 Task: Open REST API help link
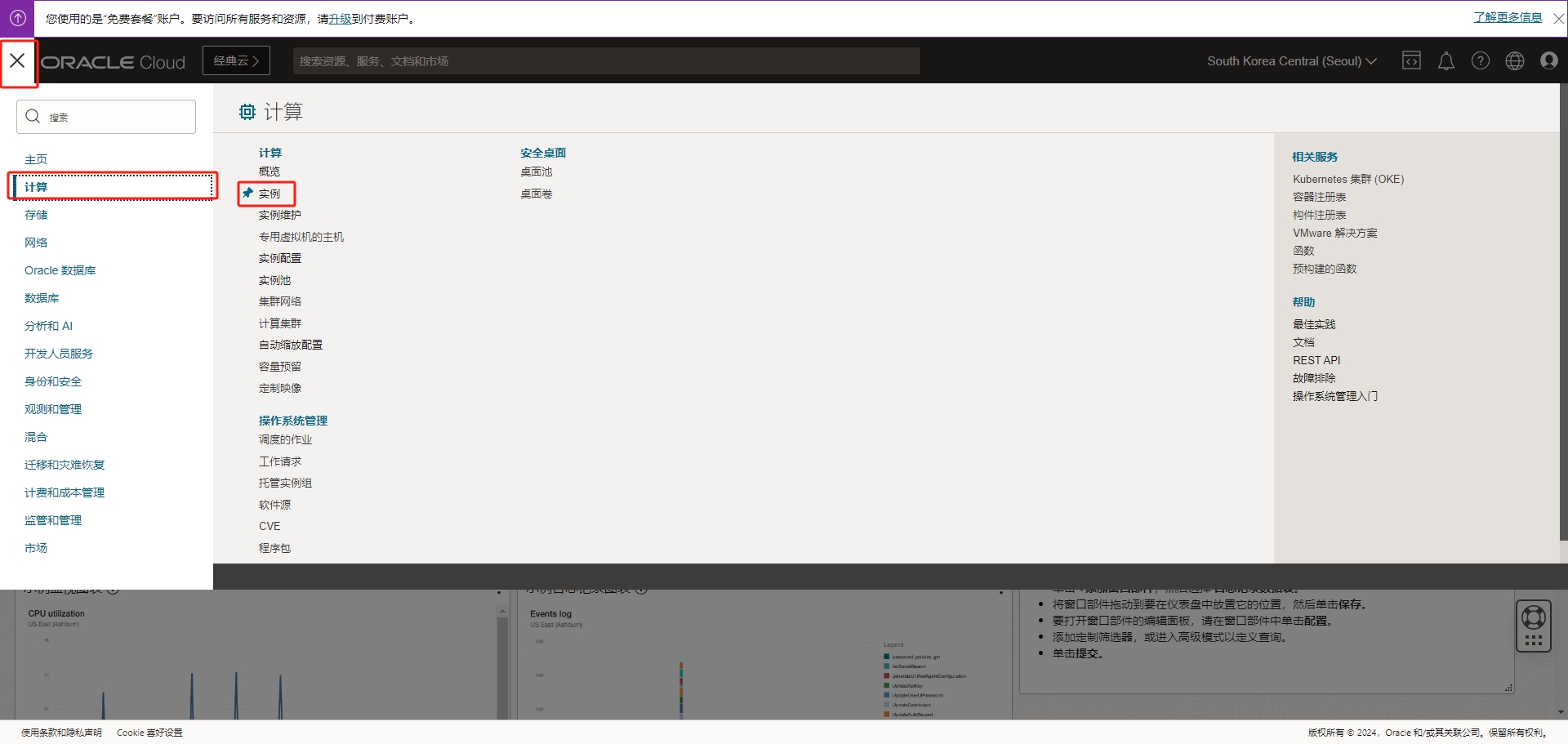click(x=1316, y=360)
